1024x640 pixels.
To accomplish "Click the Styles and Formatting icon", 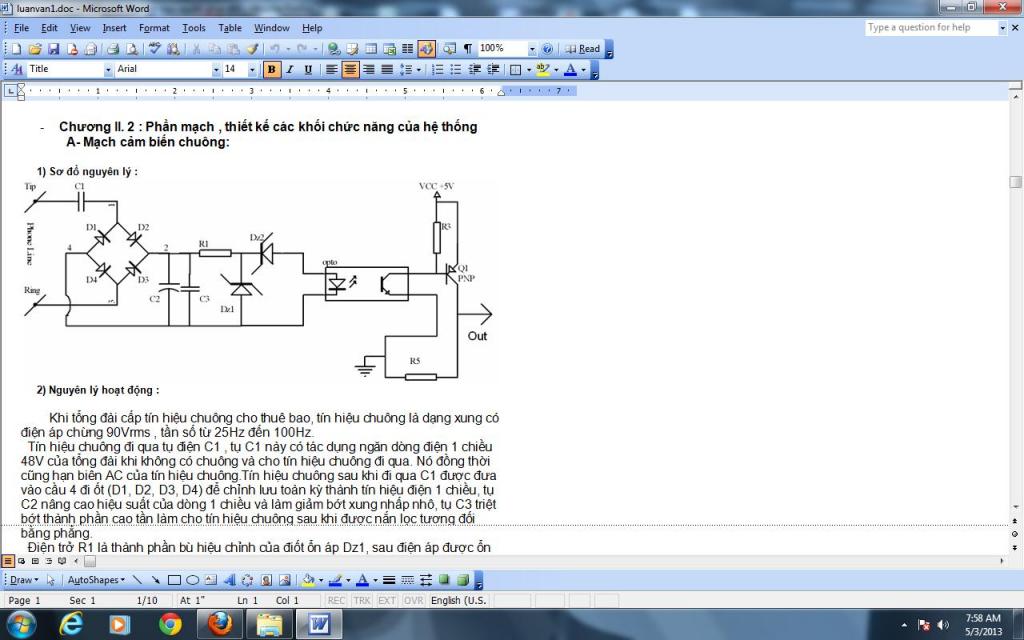I will coord(17,69).
